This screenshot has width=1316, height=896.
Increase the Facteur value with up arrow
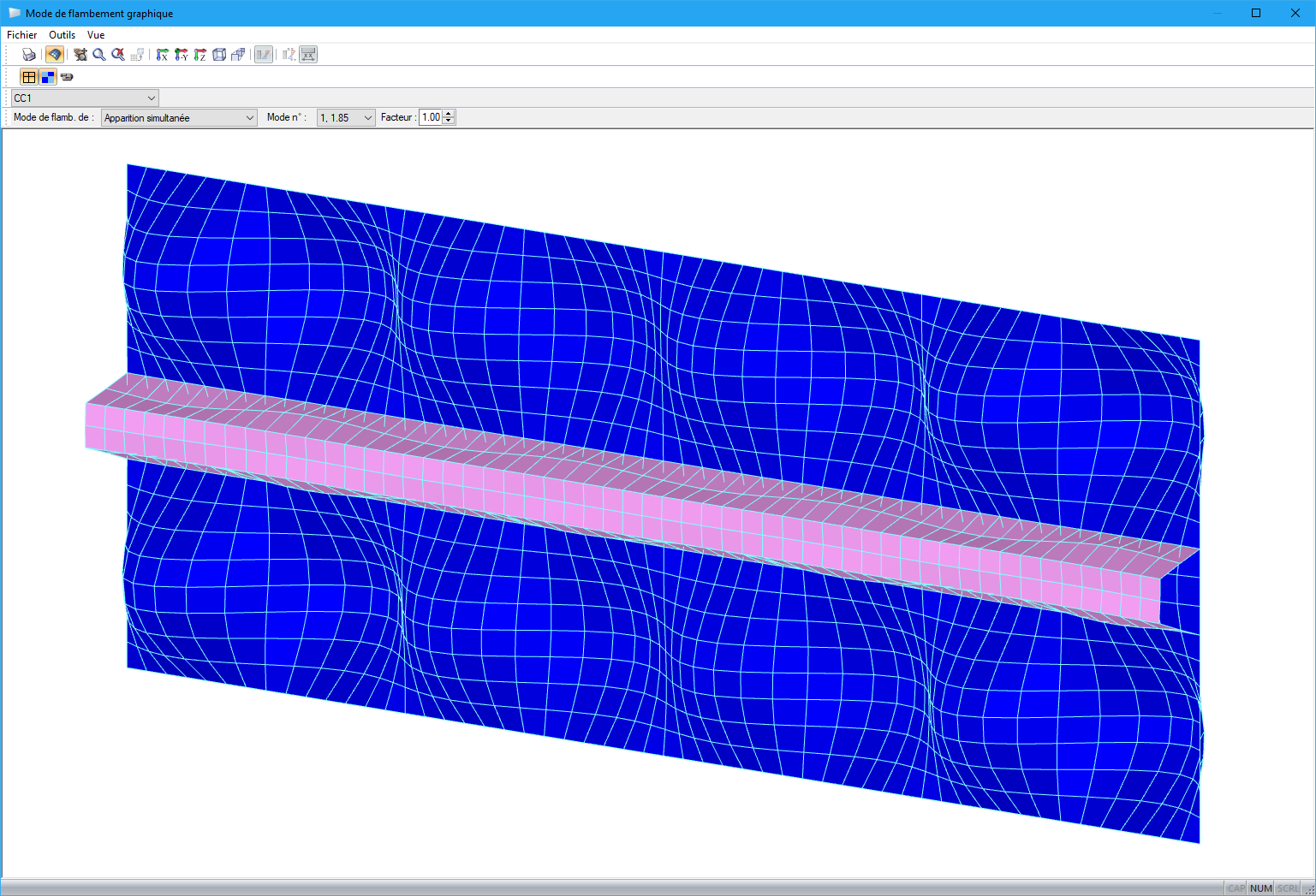(449, 114)
